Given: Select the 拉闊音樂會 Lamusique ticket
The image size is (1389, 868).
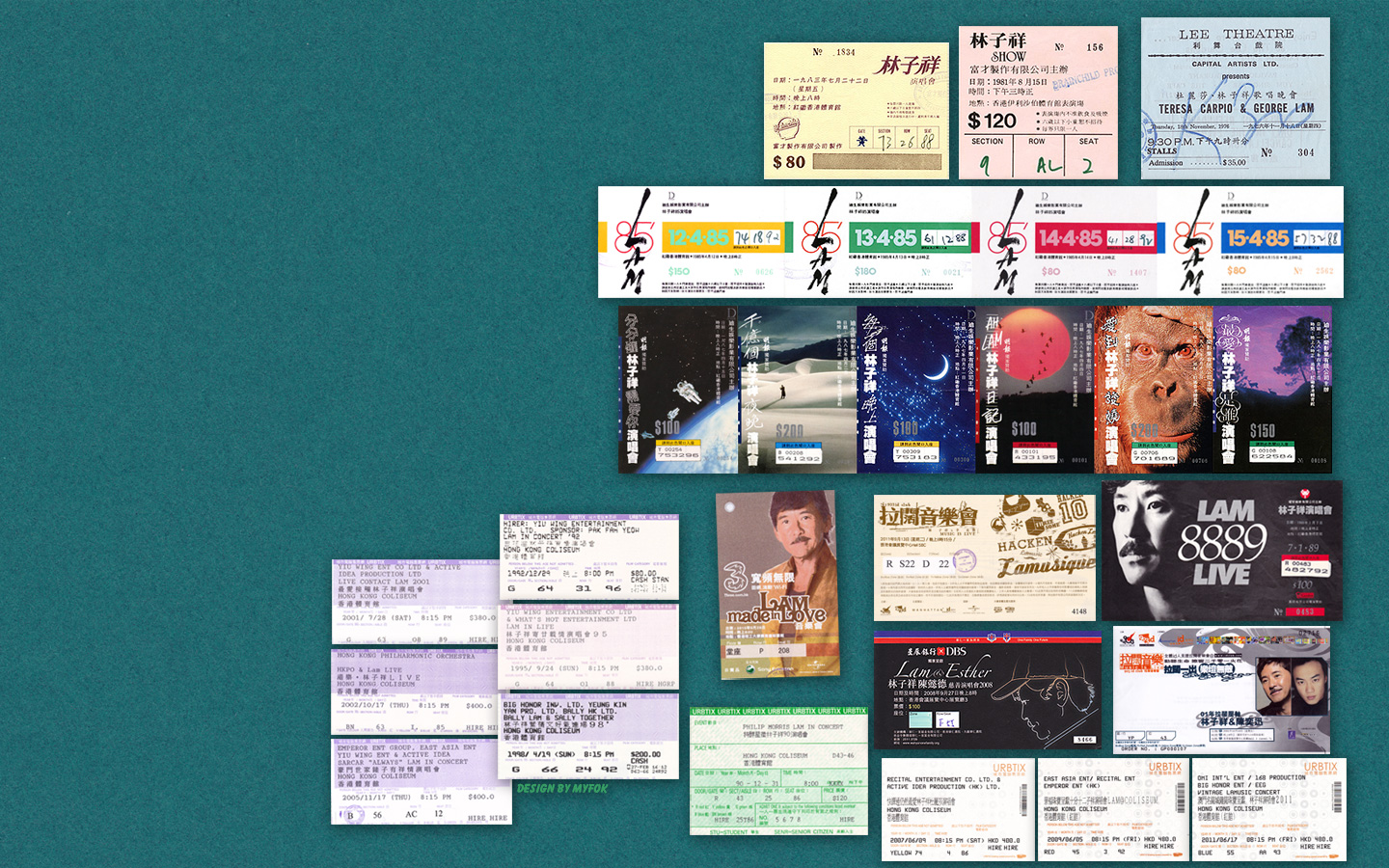Looking at the screenshot, I should click(985, 557).
